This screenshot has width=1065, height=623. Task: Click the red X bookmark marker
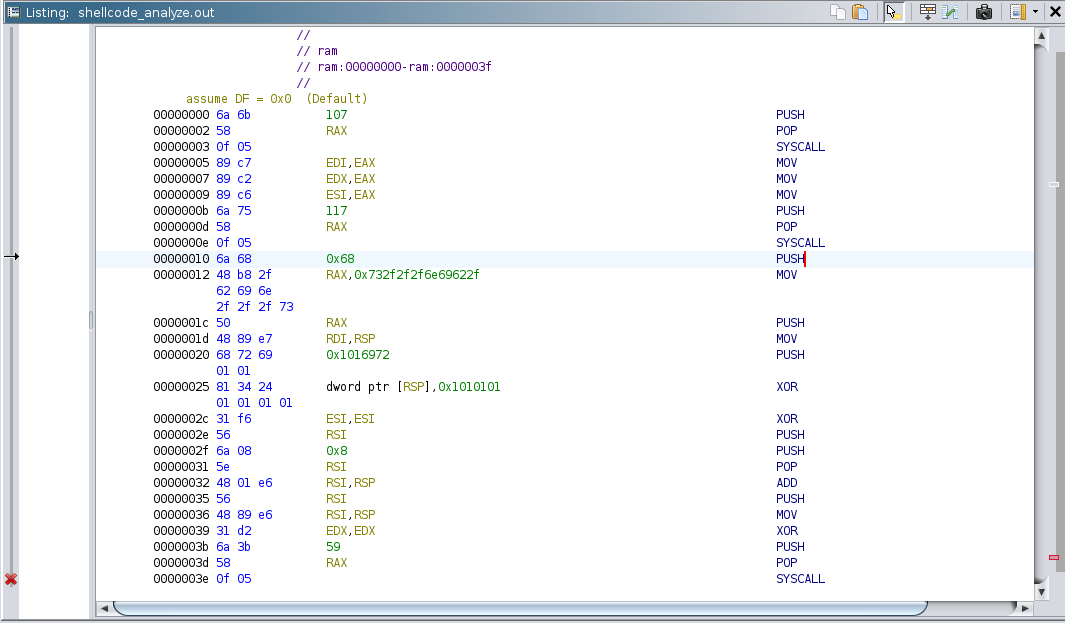(10, 578)
